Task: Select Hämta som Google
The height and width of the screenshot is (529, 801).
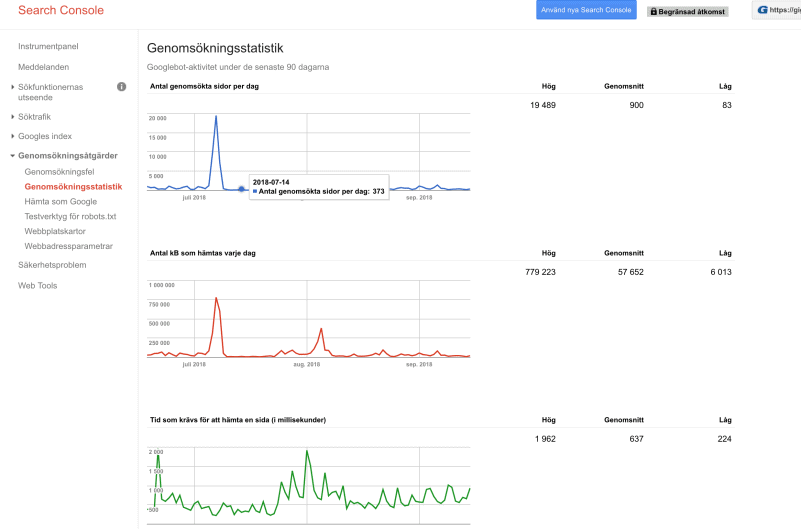Action: (x=60, y=201)
